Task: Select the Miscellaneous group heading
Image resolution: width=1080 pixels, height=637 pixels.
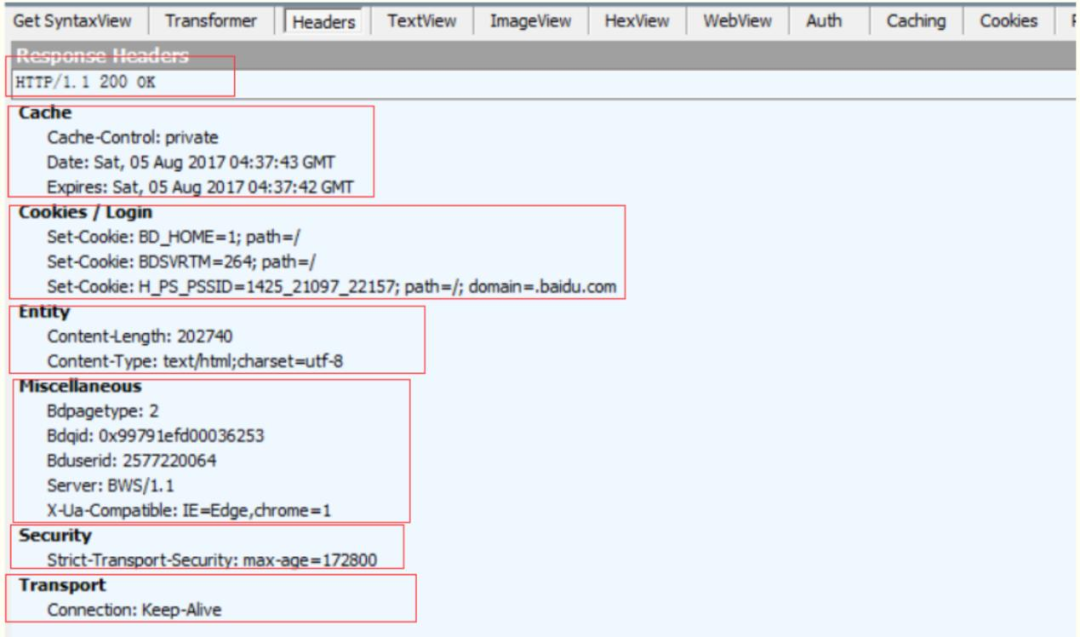Action: (x=80, y=386)
